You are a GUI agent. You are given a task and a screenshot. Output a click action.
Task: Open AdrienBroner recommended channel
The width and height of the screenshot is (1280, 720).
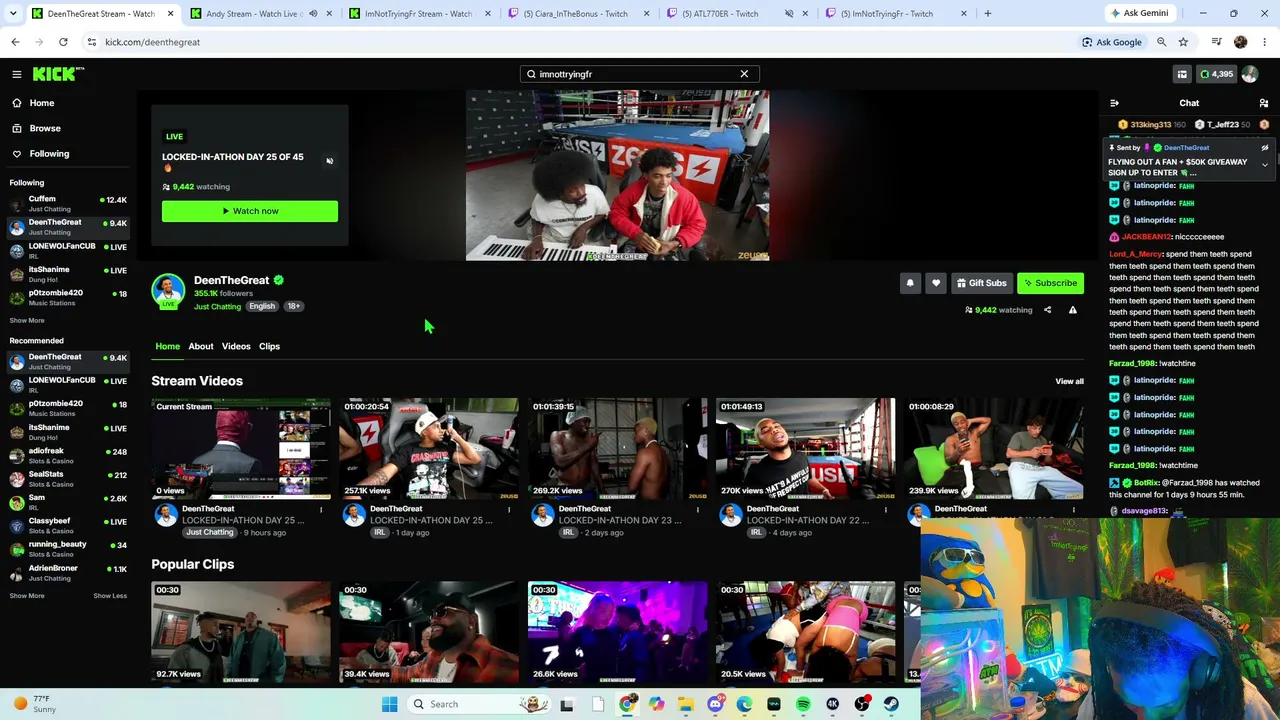(68, 573)
